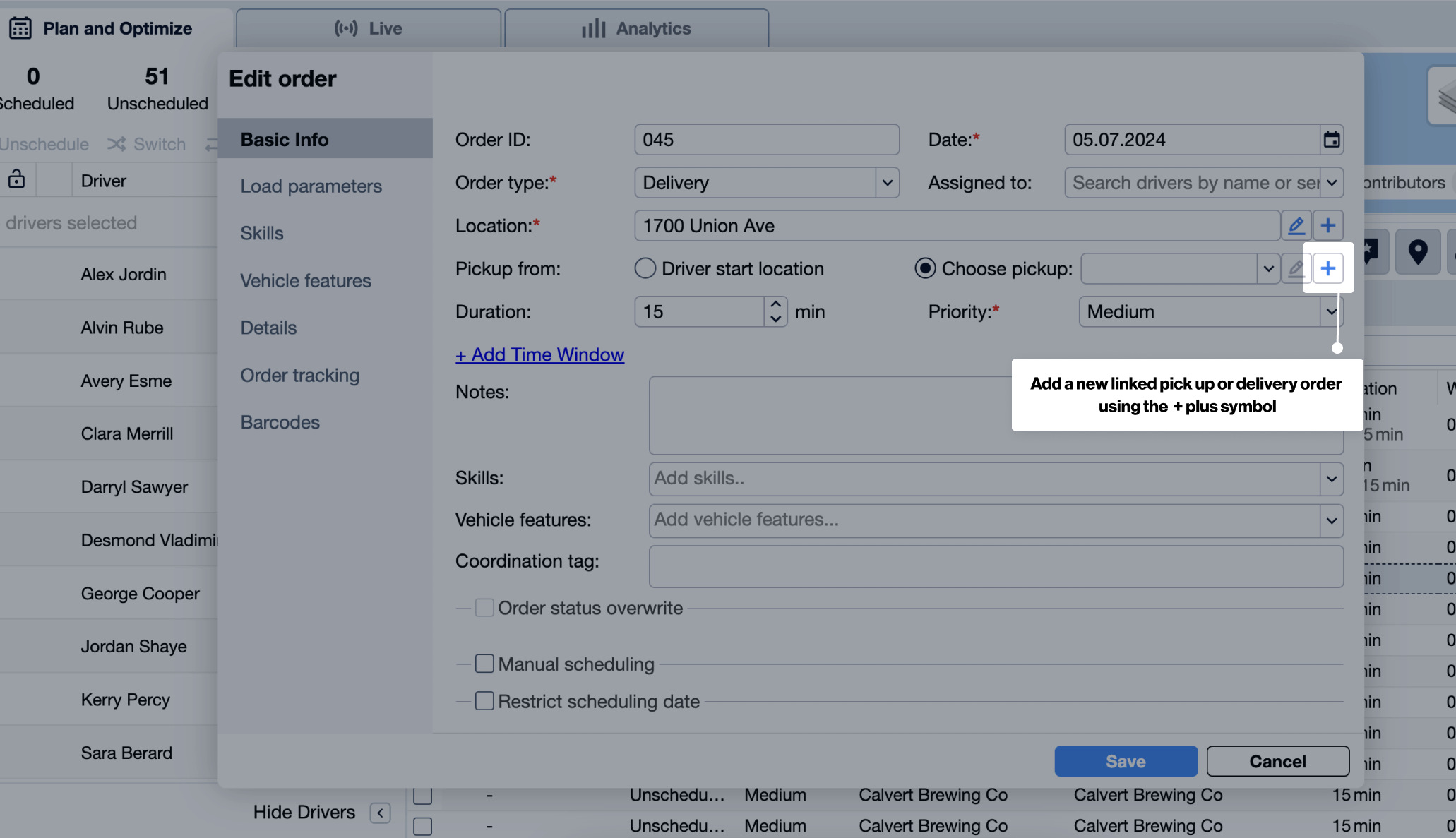The image size is (1456, 838).
Task: Click the Location edit pencil icon
Action: [1296, 226]
